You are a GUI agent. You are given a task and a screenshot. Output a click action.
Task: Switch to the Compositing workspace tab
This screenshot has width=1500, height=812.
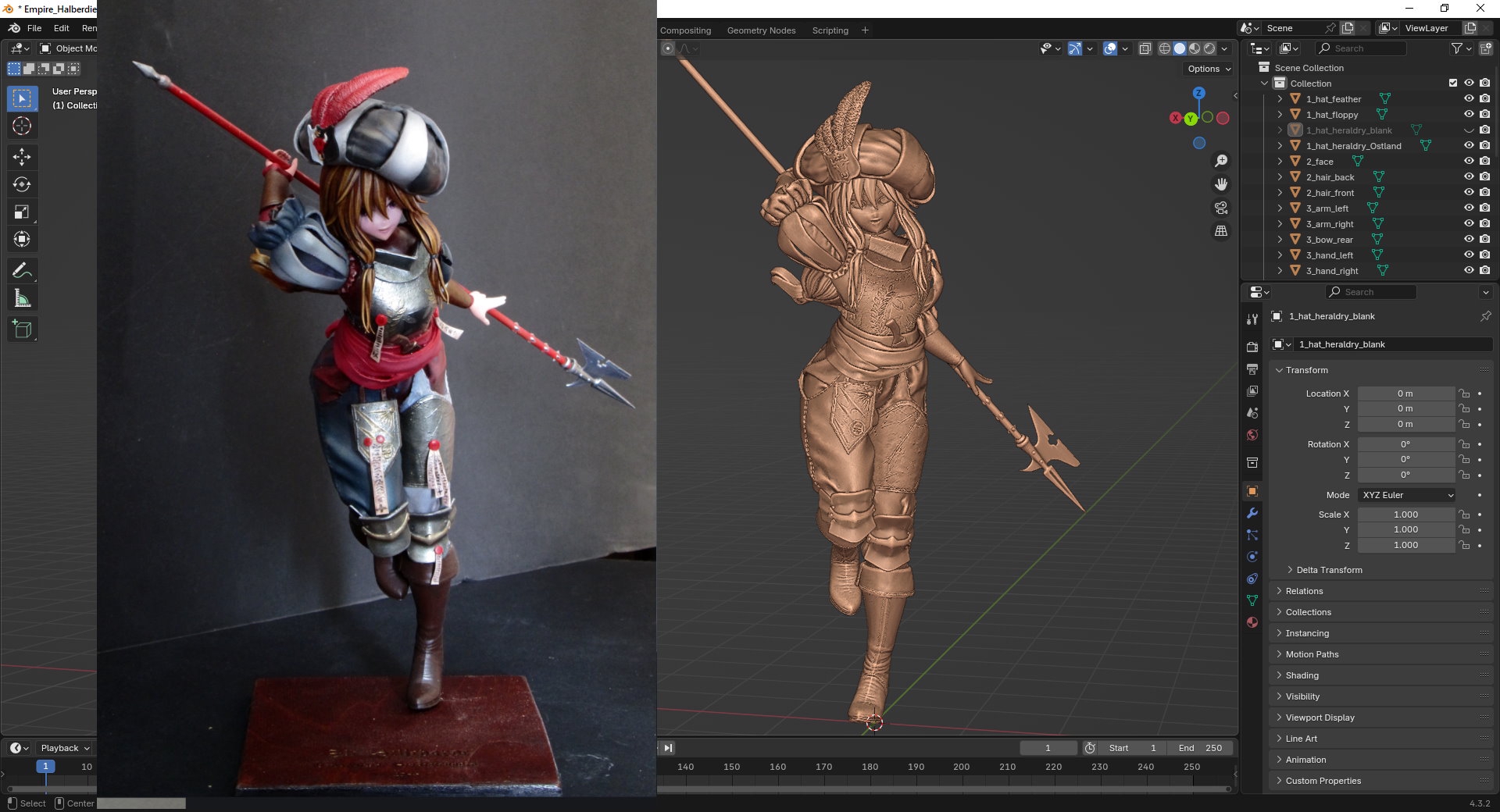[686, 30]
